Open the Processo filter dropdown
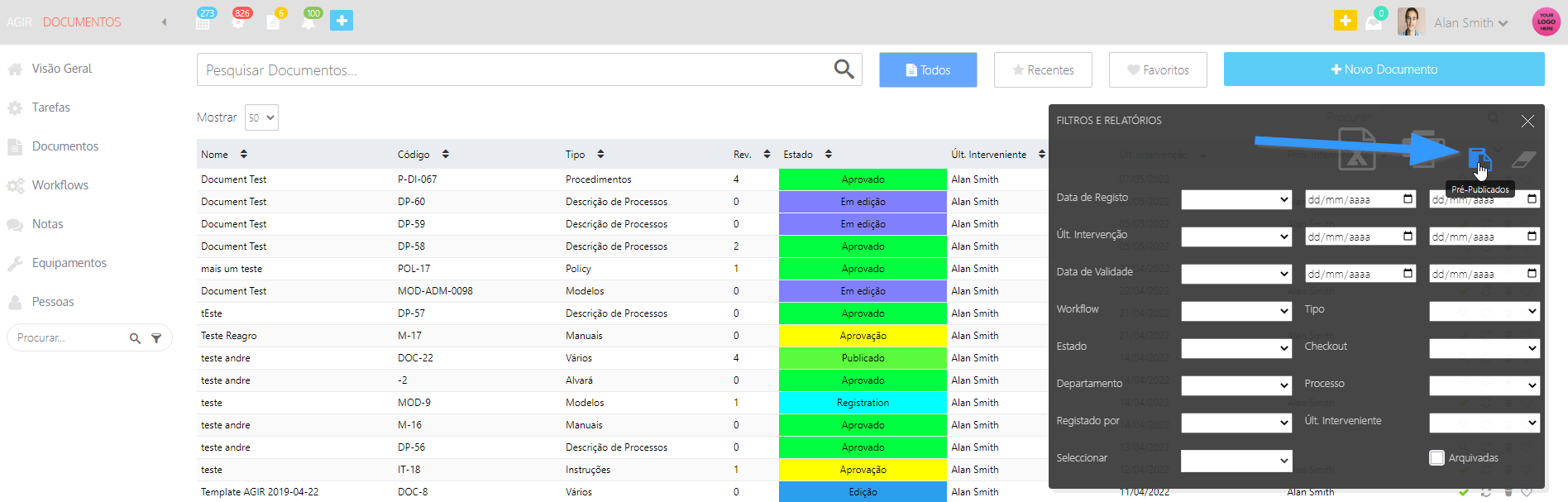Screen dimensions: 1568x502 click(1484, 385)
